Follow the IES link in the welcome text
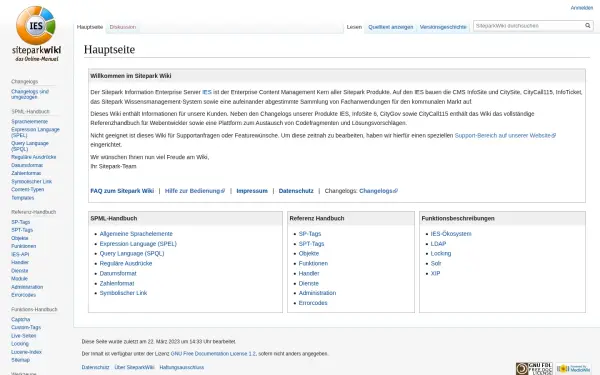 (207, 92)
